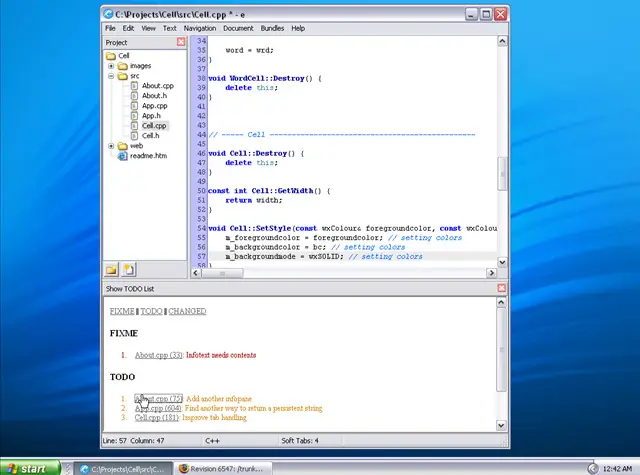
Task: Close the Show TODO List pane
Action: [x=502, y=288]
